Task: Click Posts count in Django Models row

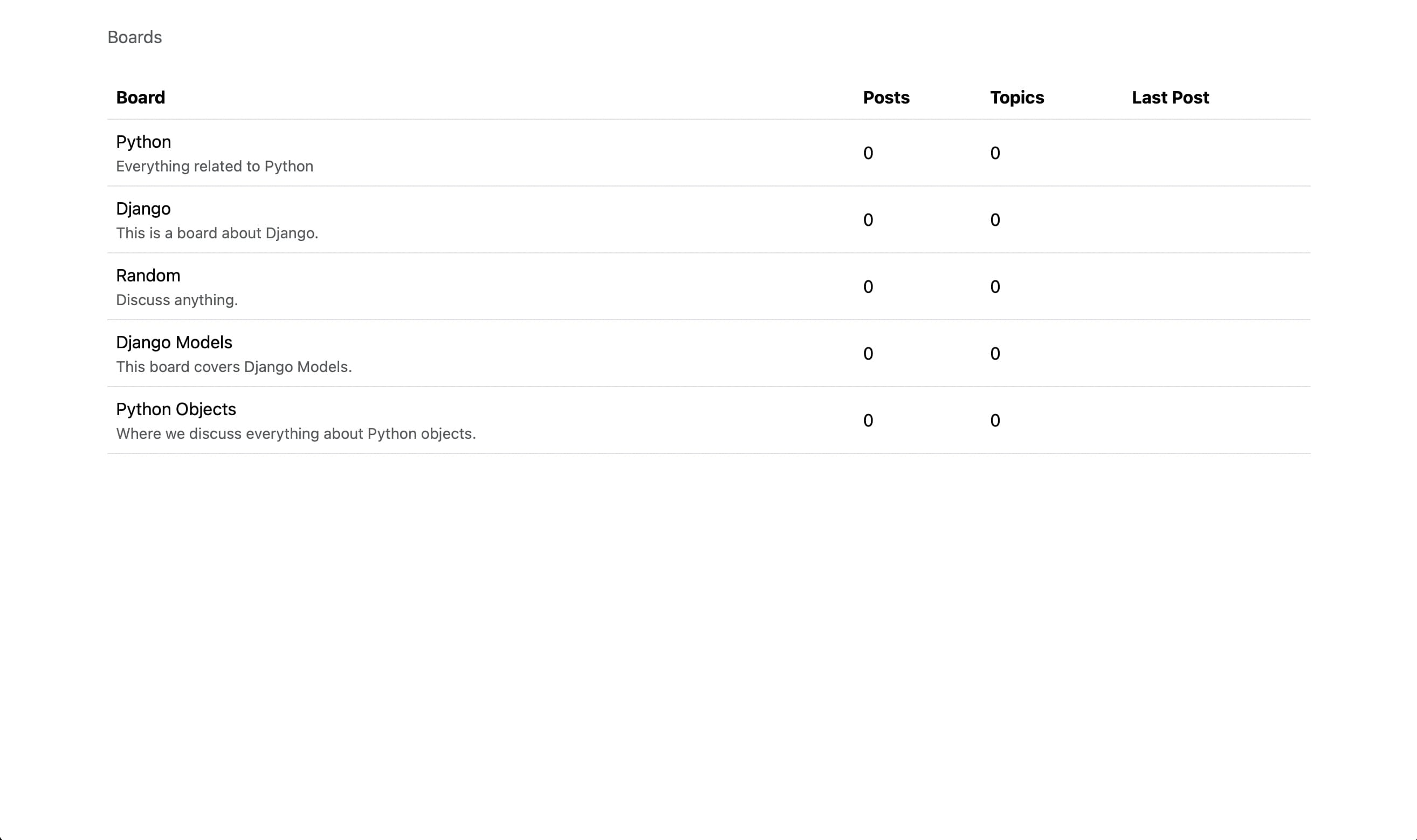Action: pyautogui.click(x=868, y=353)
